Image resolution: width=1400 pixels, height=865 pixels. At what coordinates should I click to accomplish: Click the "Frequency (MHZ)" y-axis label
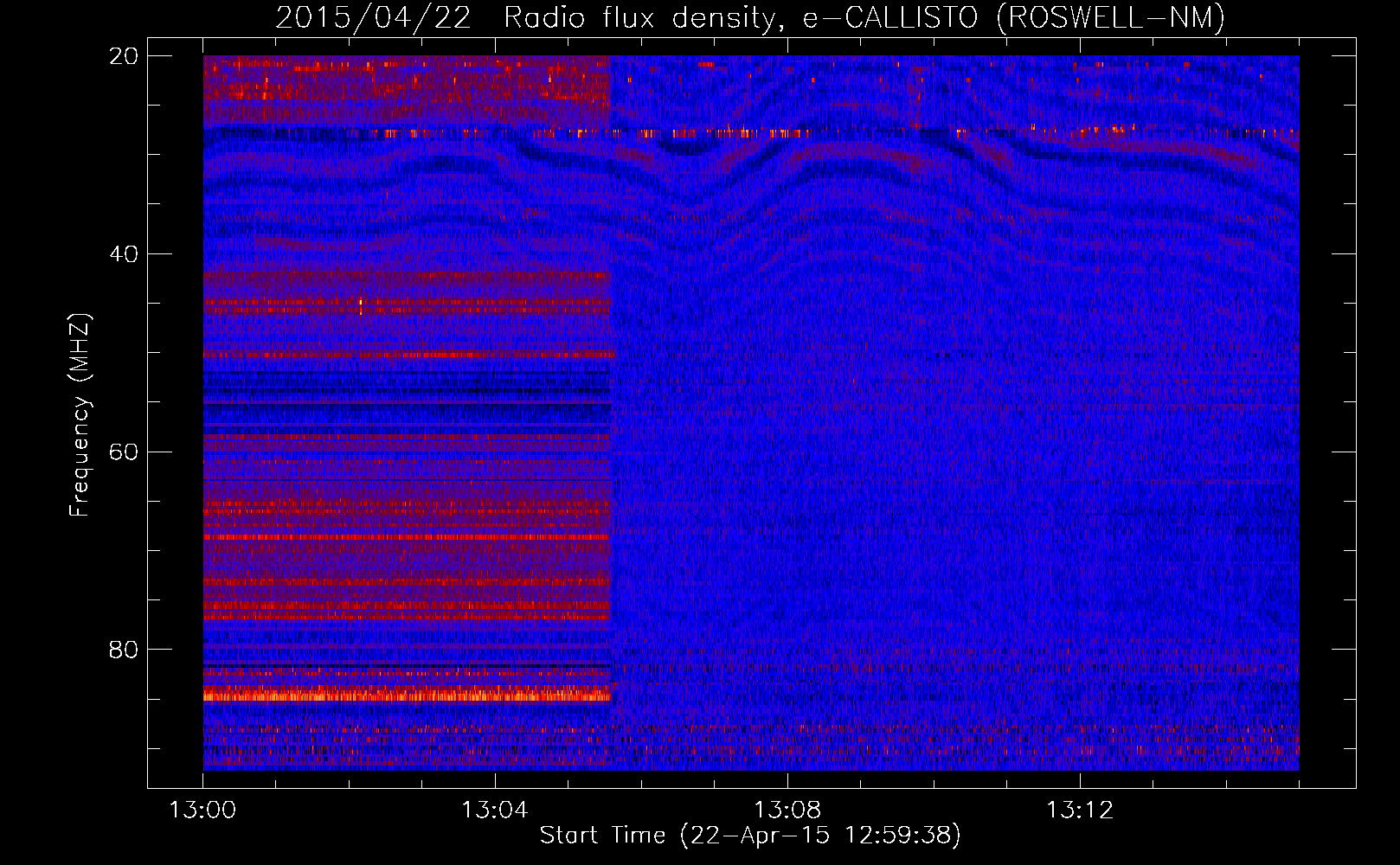pyautogui.click(x=80, y=415)
